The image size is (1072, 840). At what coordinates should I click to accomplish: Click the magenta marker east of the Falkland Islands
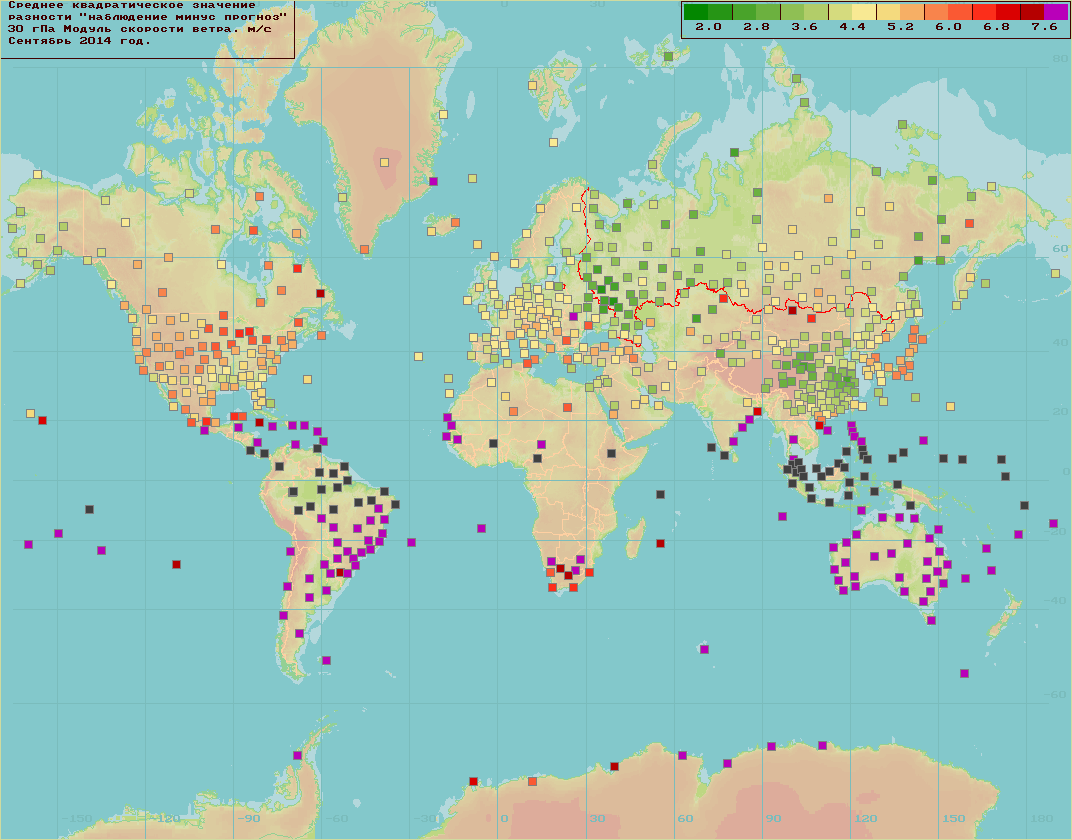click(327, 660)
